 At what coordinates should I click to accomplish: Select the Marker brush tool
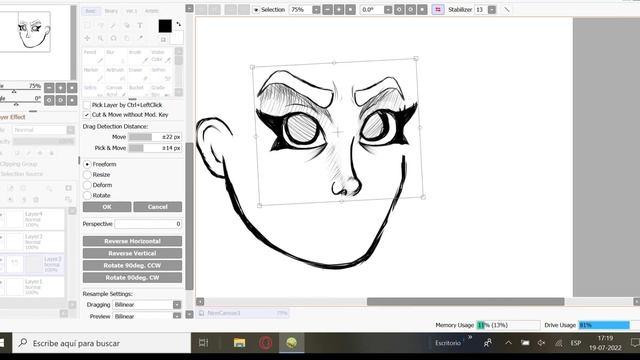point(93,74)
